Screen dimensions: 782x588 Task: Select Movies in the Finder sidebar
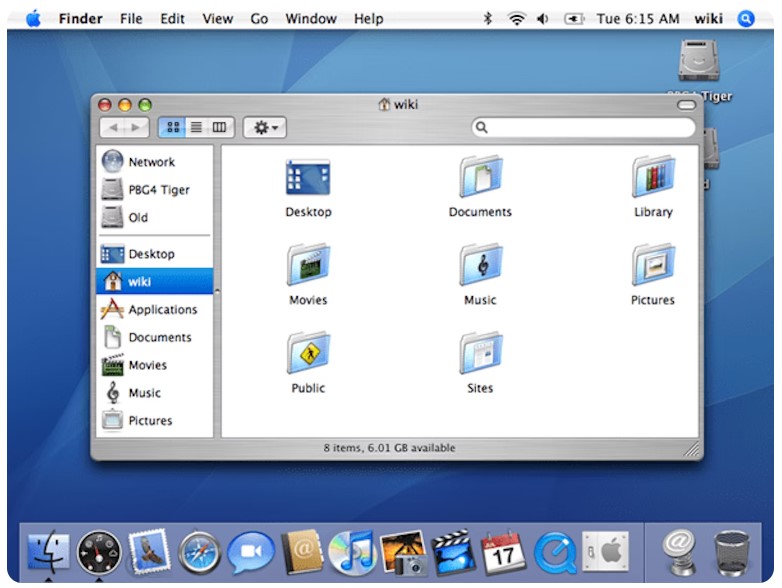(x=155, y=365)
